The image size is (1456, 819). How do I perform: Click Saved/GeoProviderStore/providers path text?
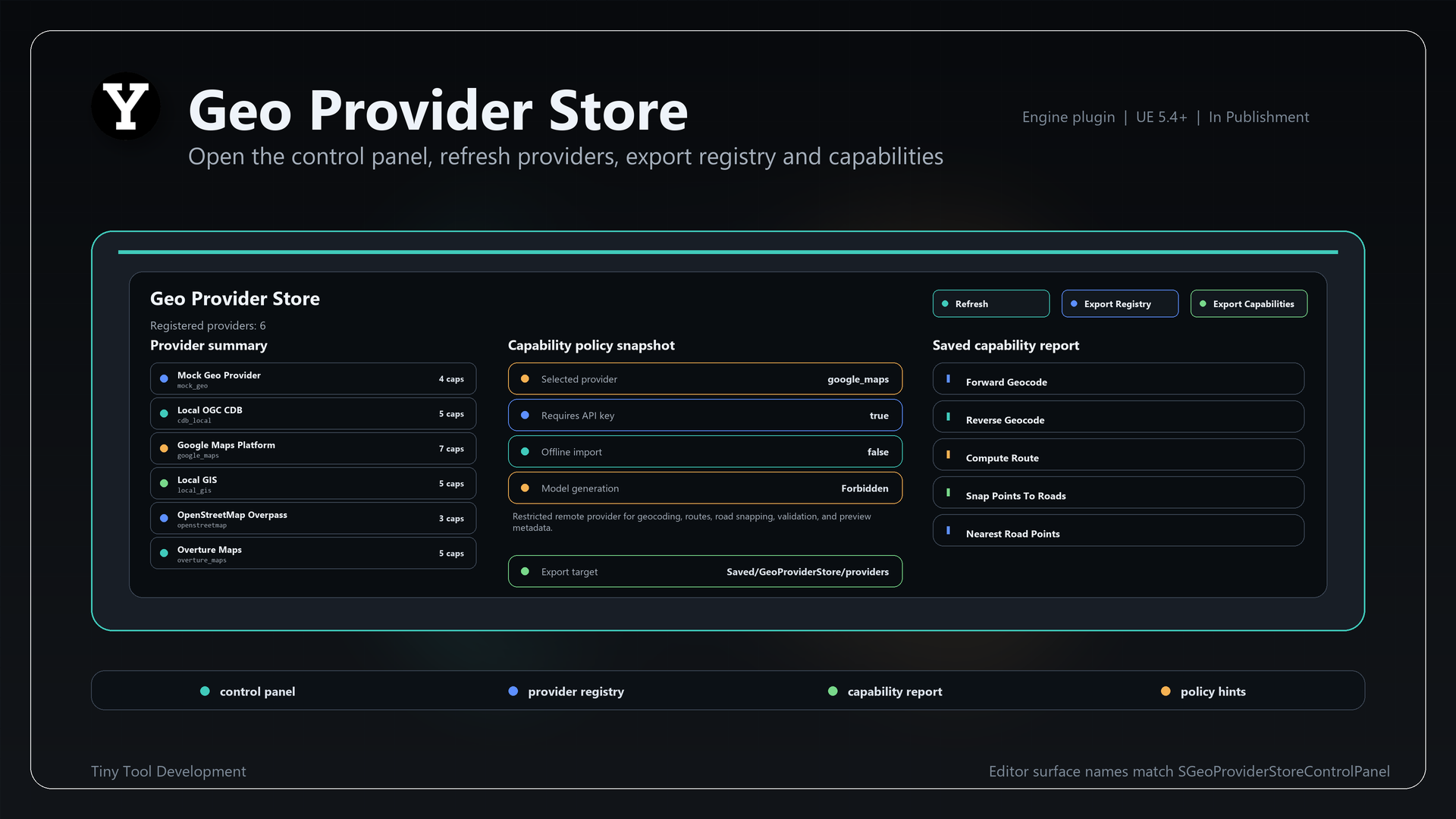pyautogui.click(x=808, y=572)
